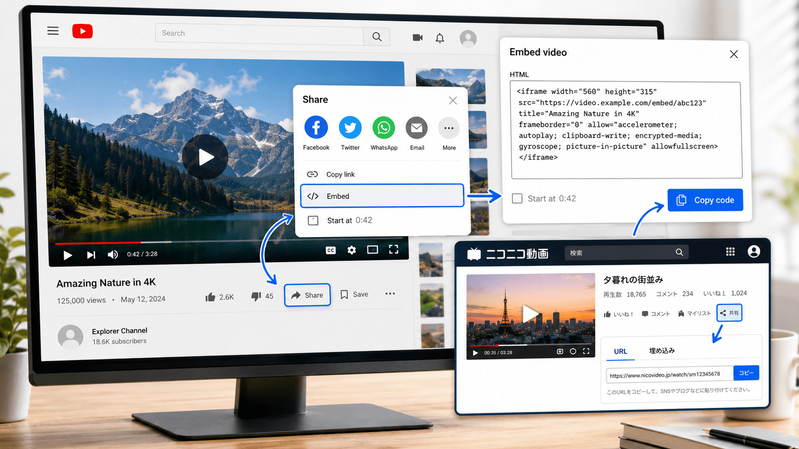799x449 pixels.
Task: Click the Niconico player small play button
Action: 475,353
